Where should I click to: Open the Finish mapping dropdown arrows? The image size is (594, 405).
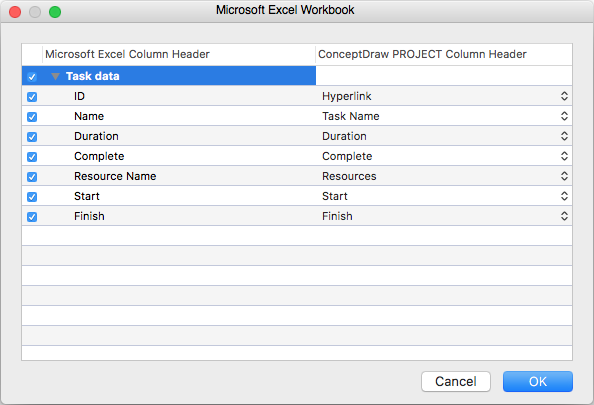pos(564,216)
